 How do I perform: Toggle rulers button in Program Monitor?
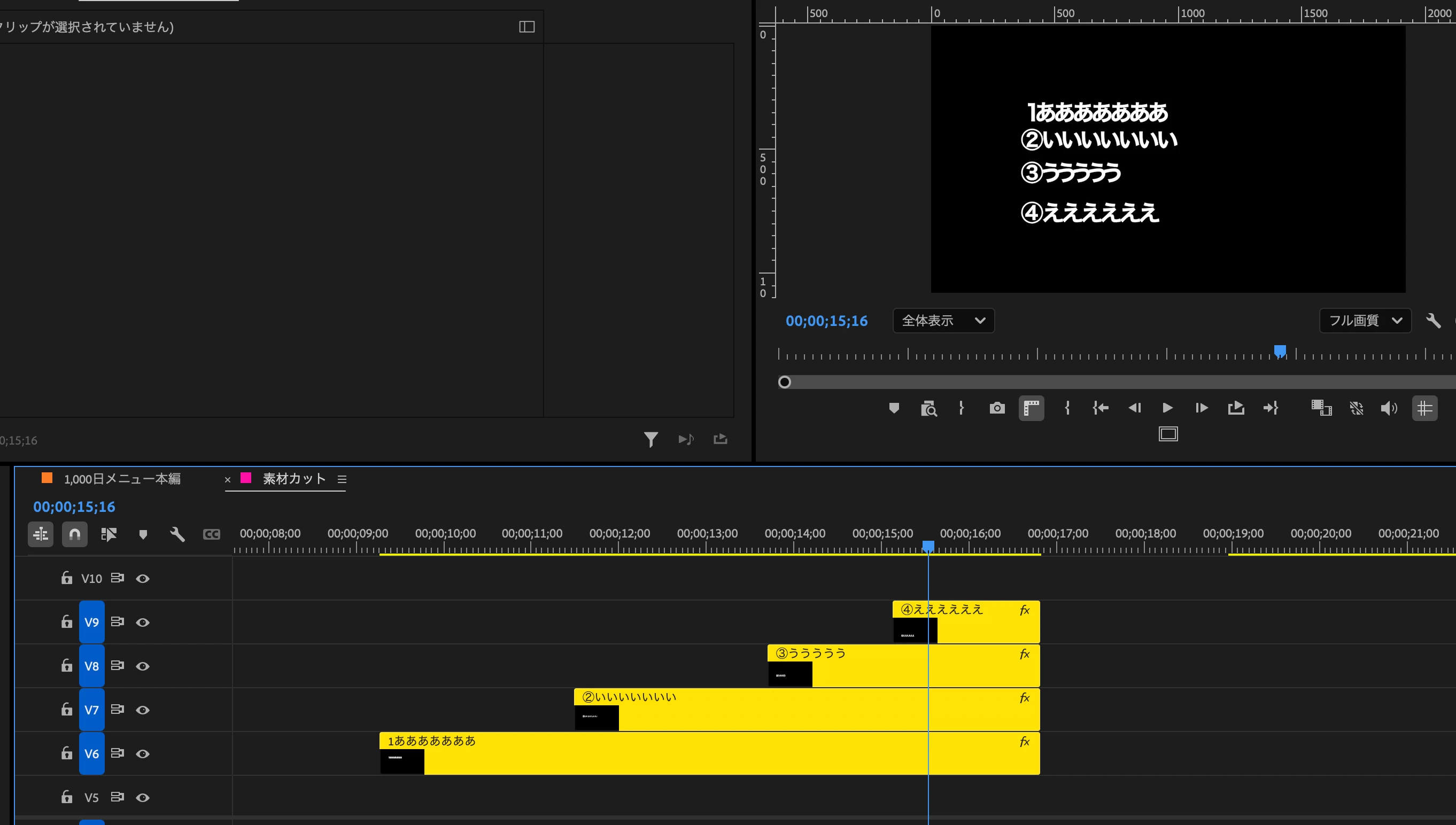1032,408
